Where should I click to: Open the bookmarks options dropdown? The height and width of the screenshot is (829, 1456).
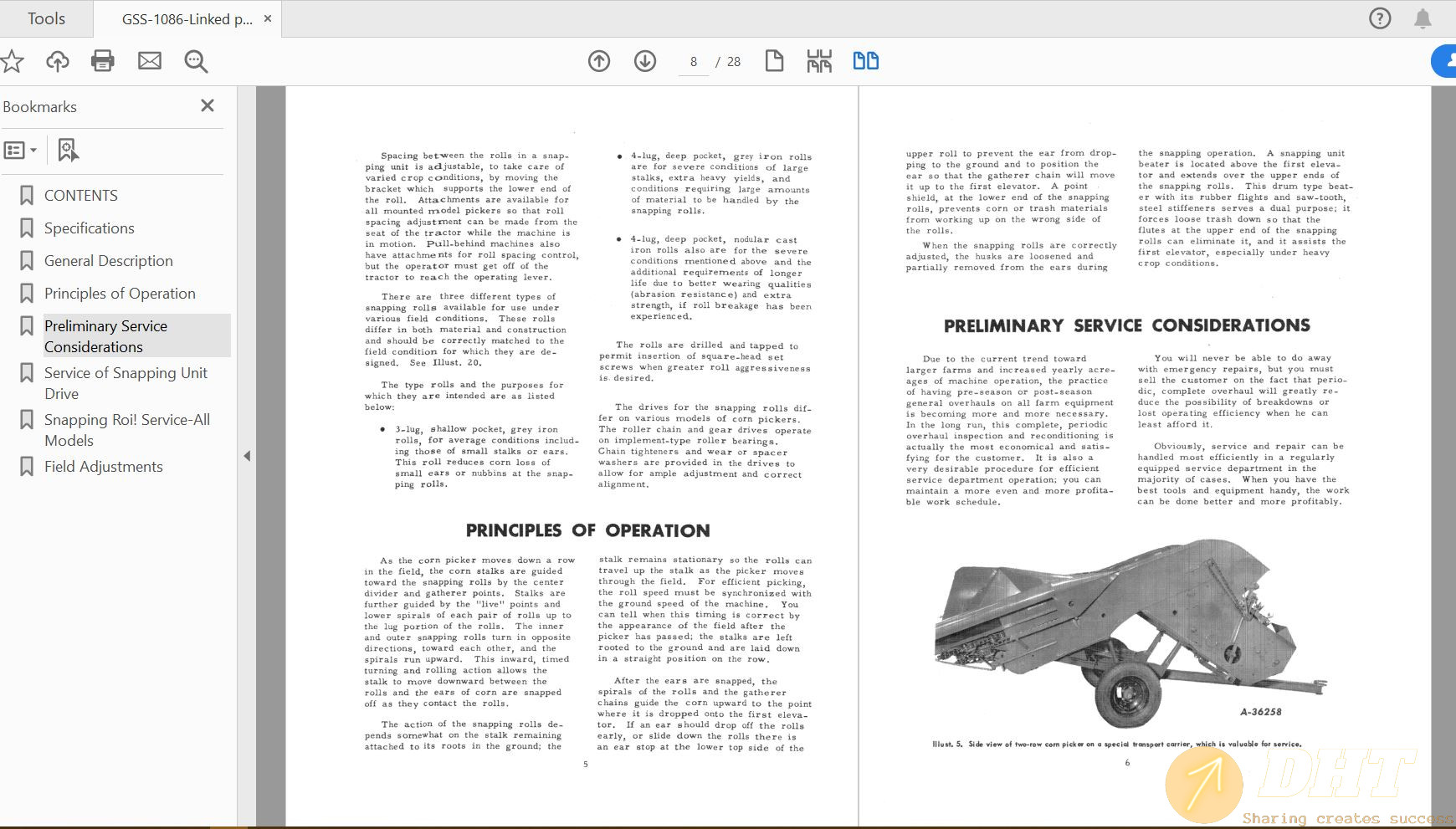(x=21, y=151)
